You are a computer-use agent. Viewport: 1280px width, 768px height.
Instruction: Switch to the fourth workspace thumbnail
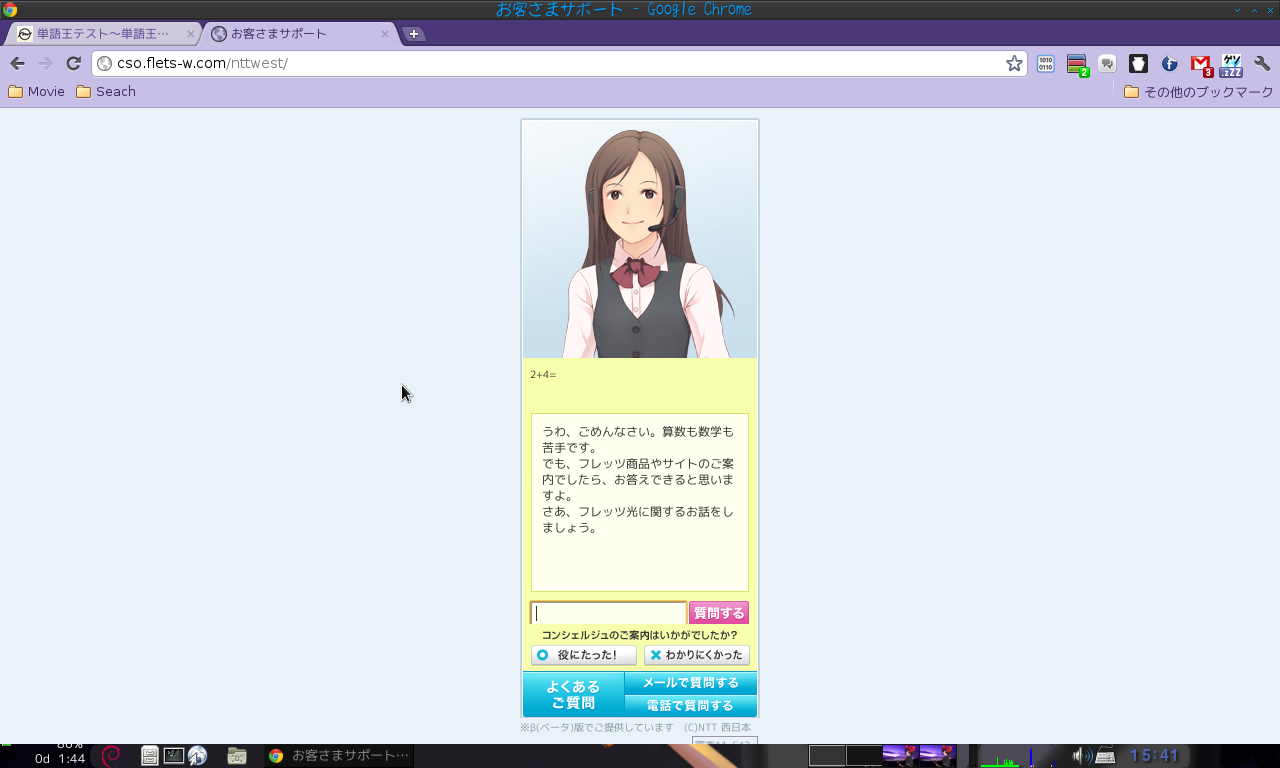pyautogui.click(x=938, y=756)
